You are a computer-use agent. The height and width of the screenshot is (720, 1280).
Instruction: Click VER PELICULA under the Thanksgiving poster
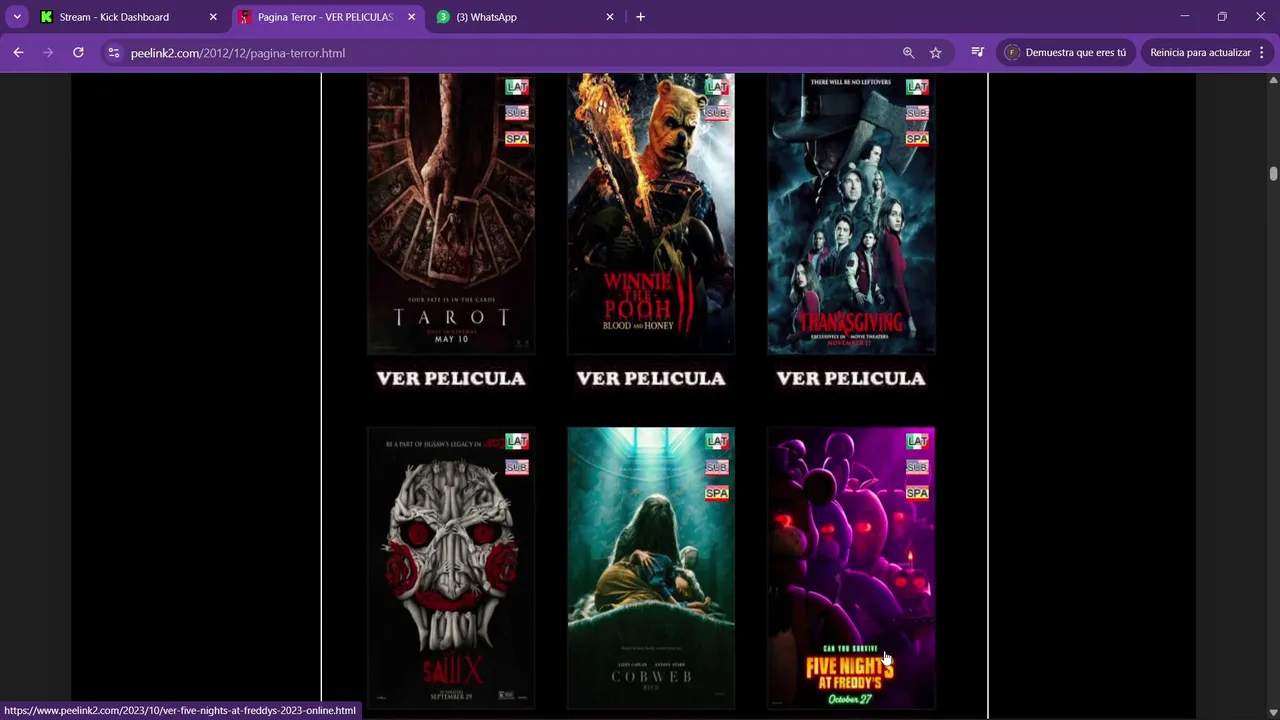[851, 378]
